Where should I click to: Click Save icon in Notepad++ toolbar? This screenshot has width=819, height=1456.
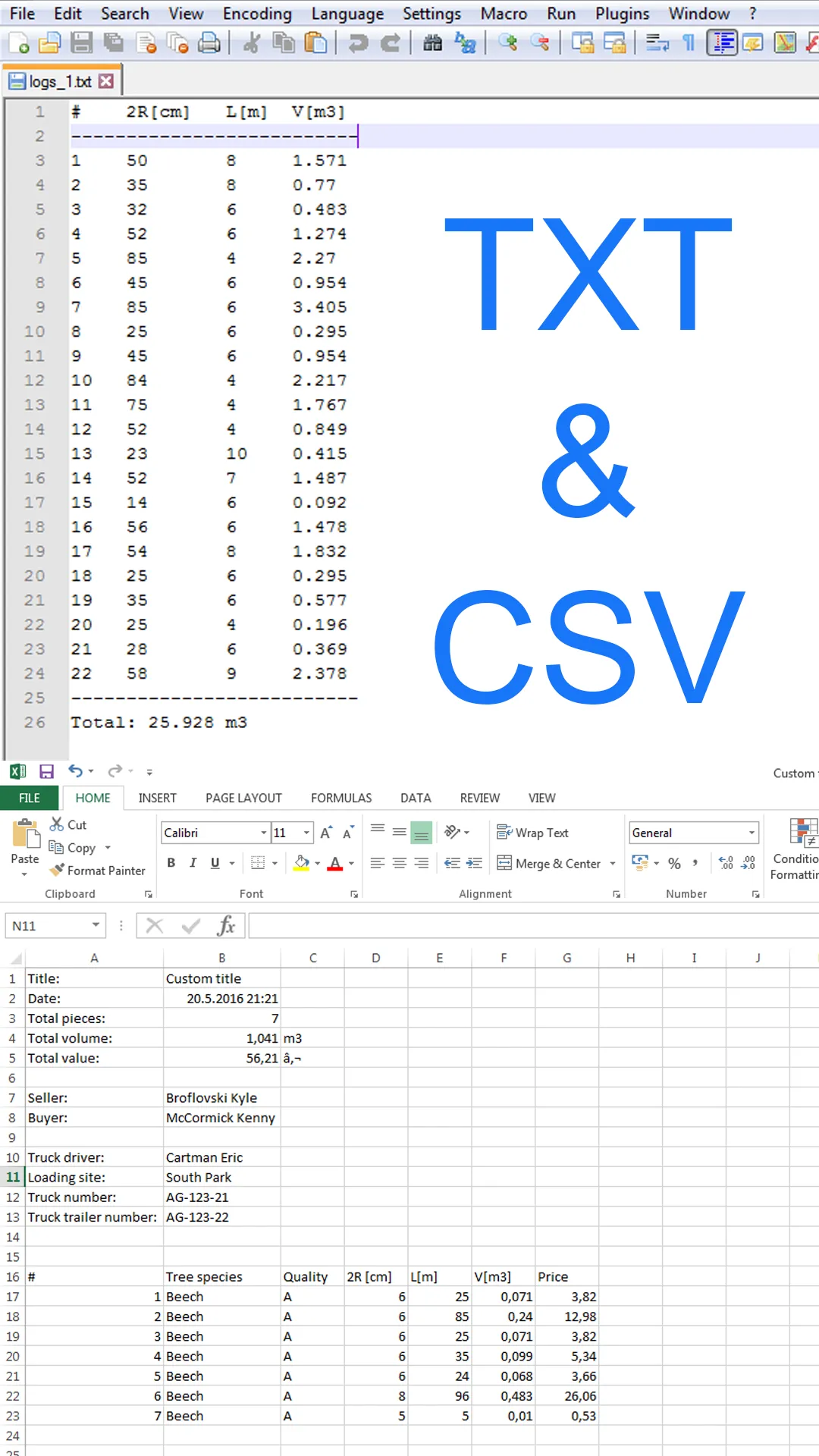81,43
